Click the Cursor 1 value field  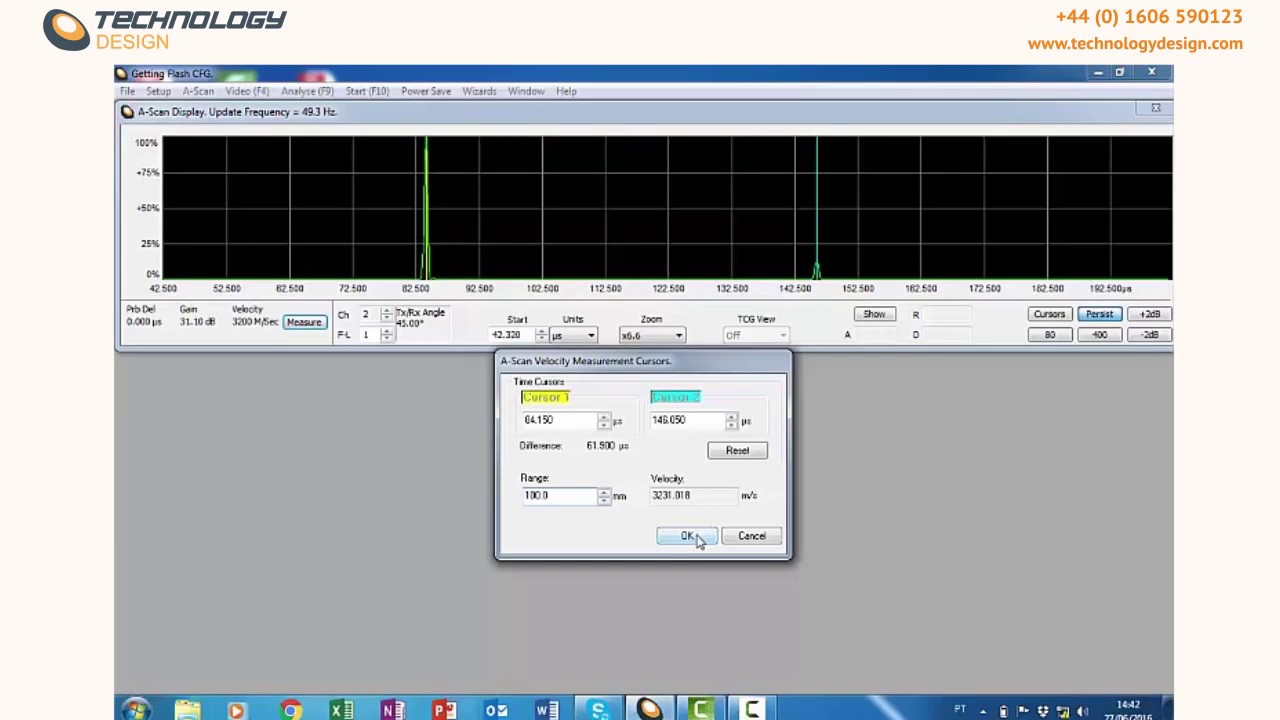click(x=559, y=420)
